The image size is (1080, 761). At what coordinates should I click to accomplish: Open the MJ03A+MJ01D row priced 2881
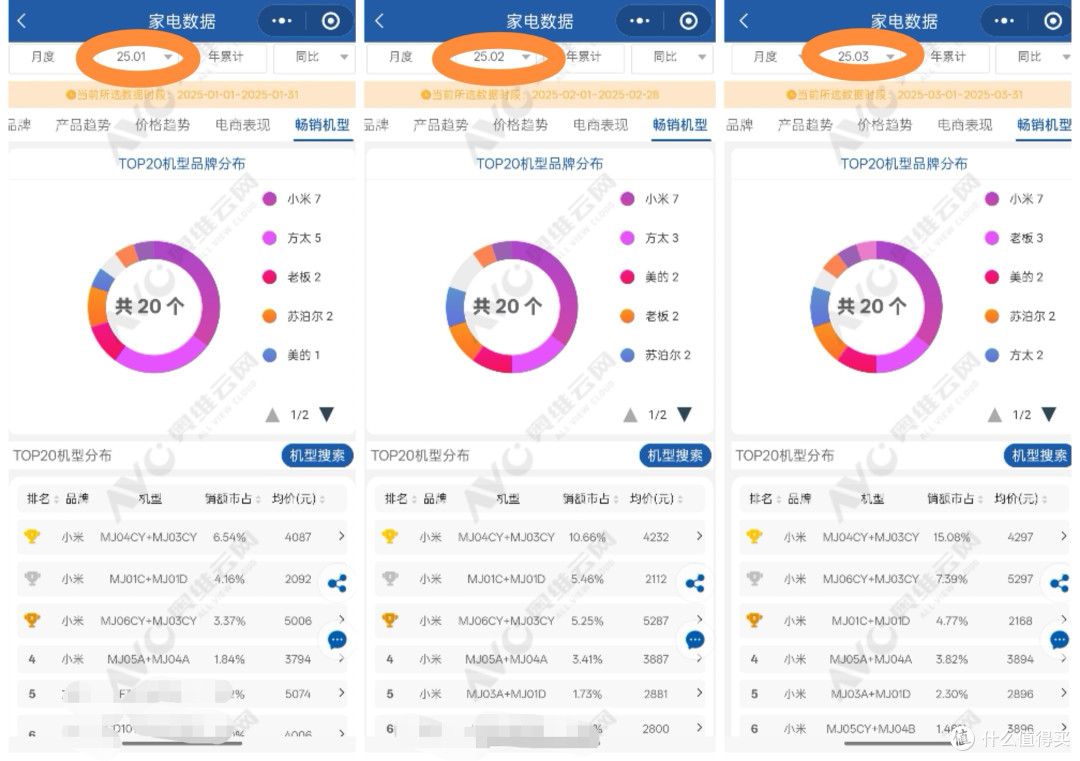tap(541, 694)
